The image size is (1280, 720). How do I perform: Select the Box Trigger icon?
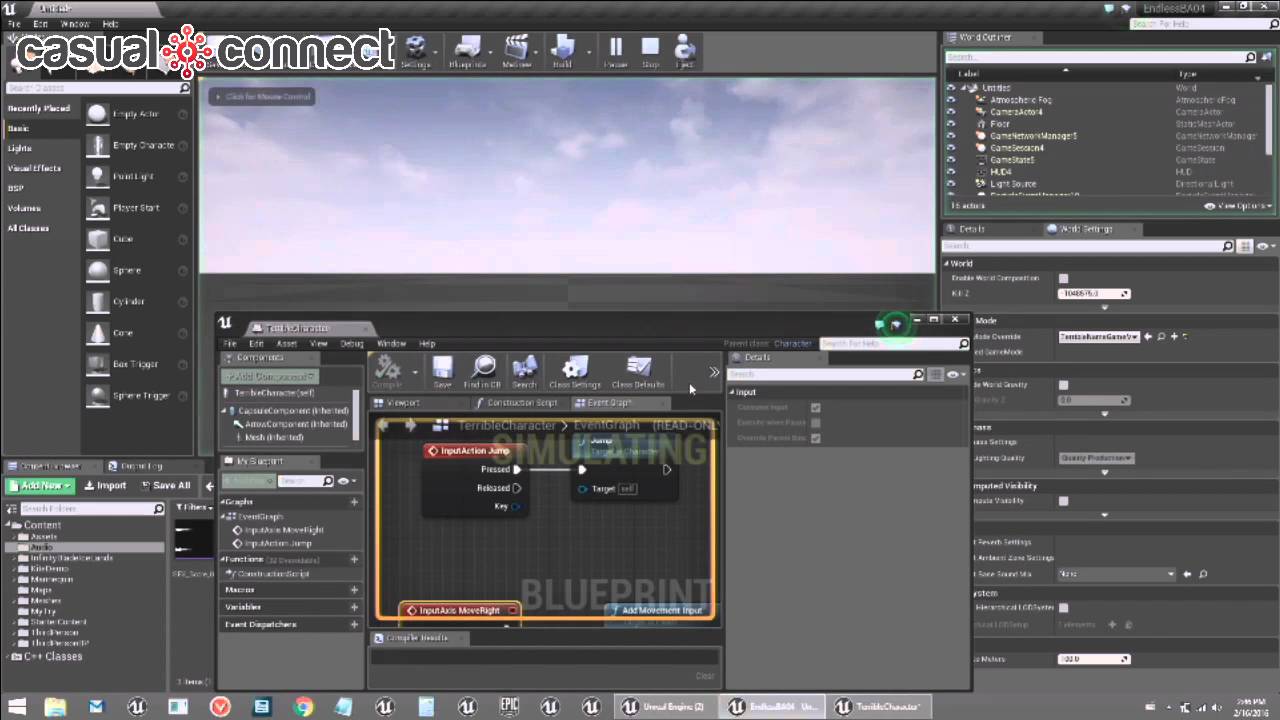[x=97, y=364]
